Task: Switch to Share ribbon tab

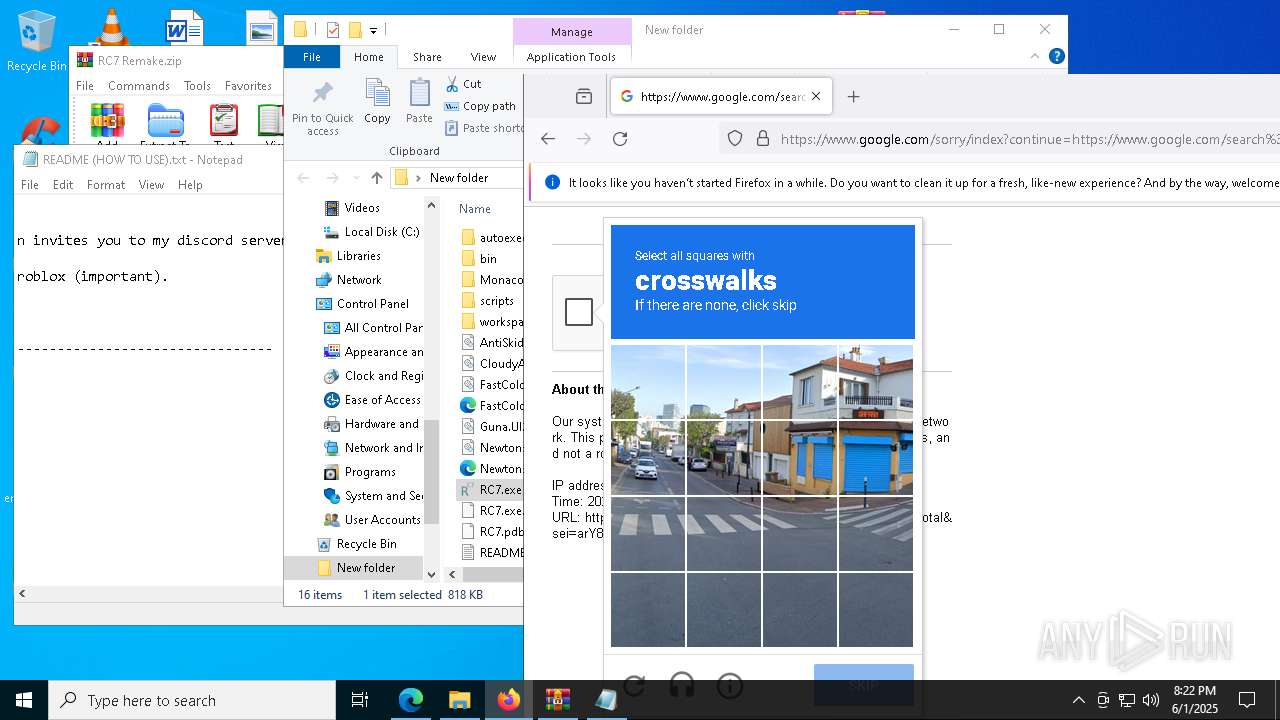Action: 427,57
